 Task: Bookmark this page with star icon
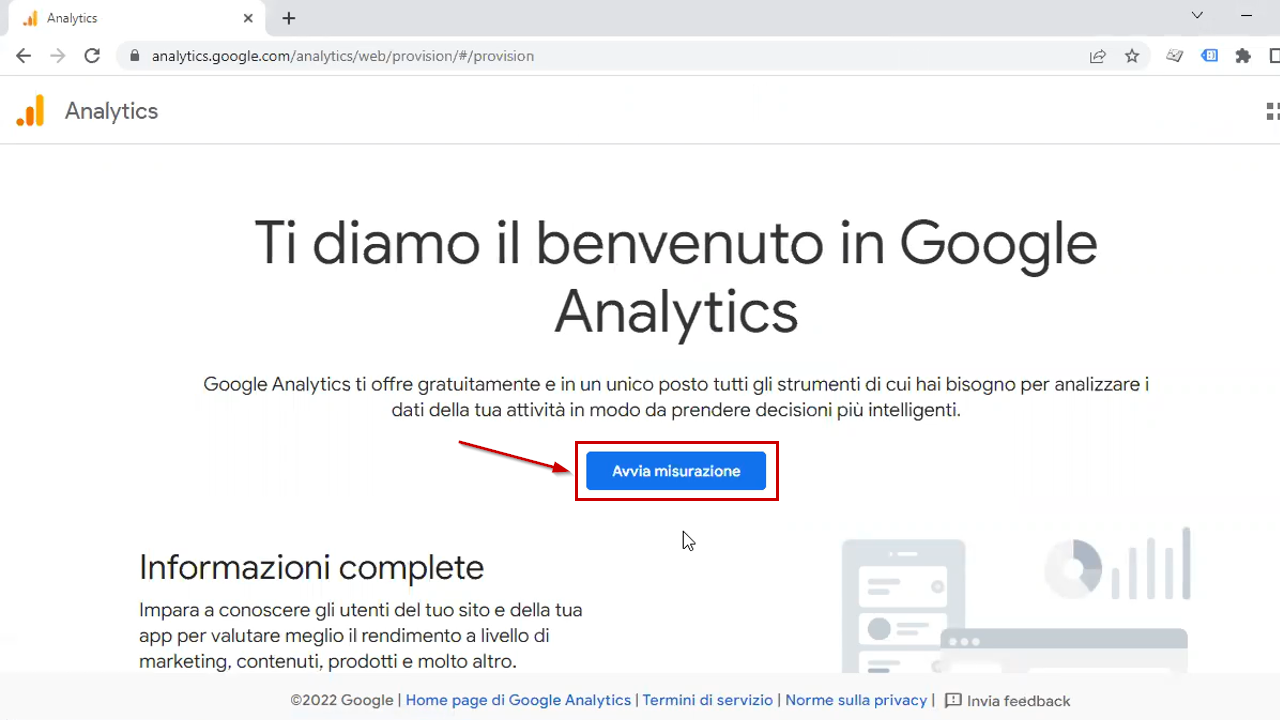pos(1132,56)
